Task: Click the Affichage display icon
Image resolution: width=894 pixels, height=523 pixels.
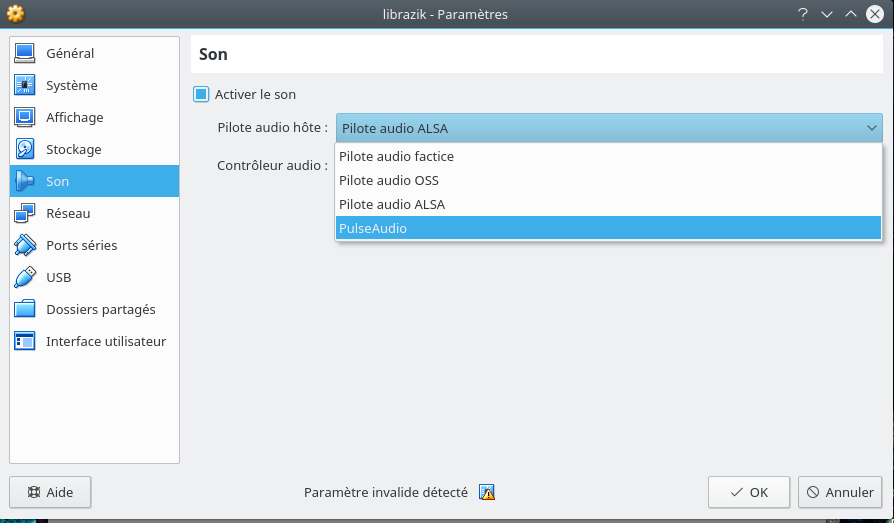Action: point(25,117)
